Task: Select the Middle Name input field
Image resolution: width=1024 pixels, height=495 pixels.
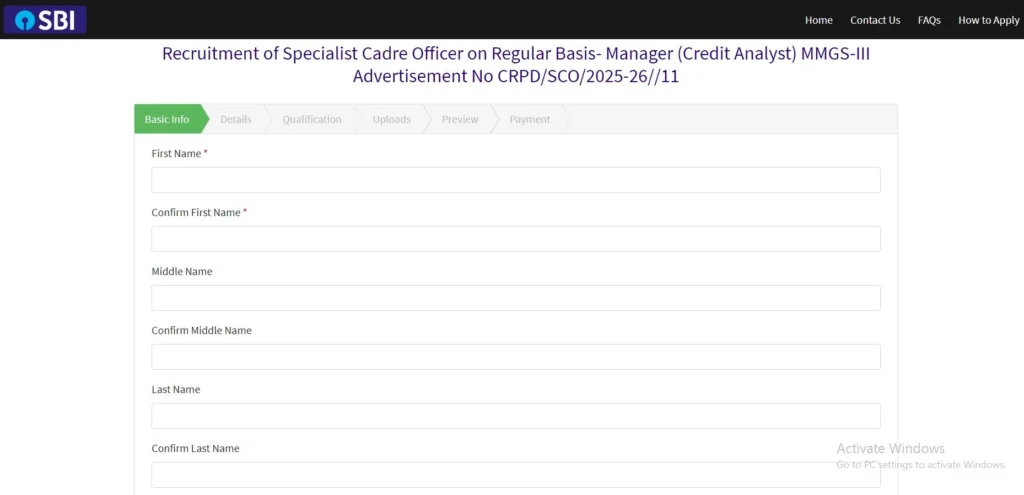Action: tap(516, 298)
